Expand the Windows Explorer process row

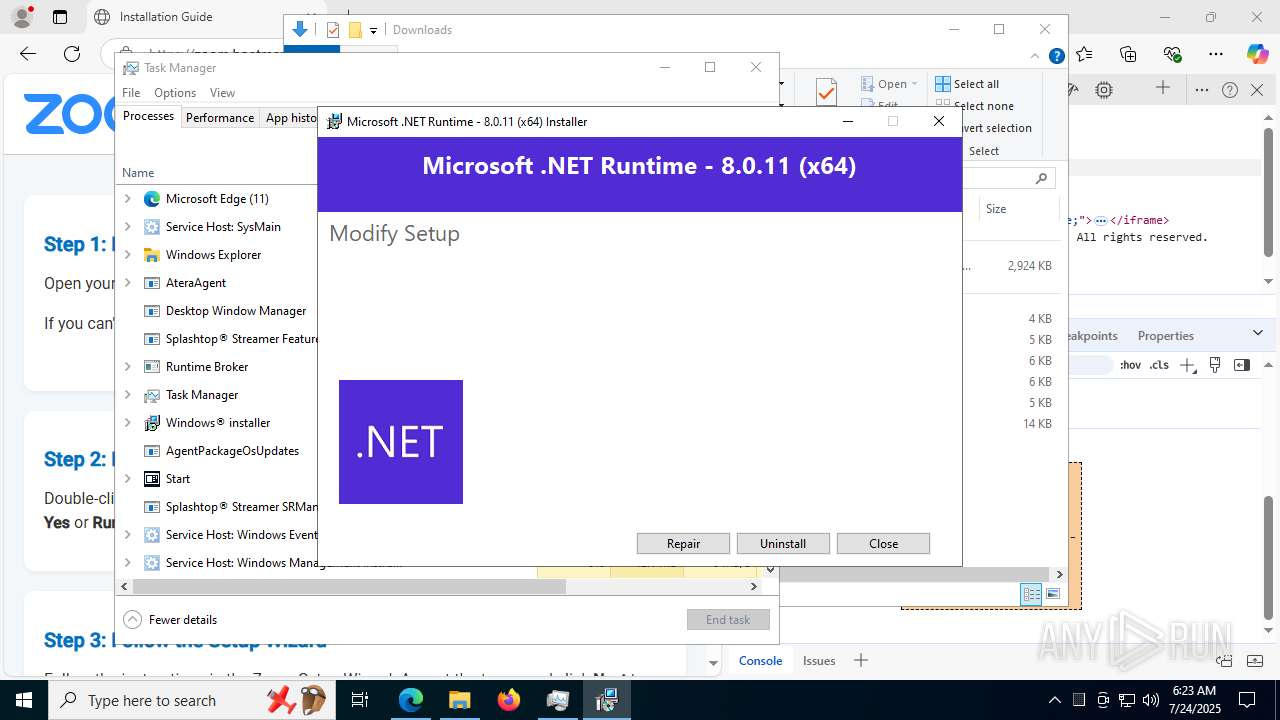click(x=127, y=255)
